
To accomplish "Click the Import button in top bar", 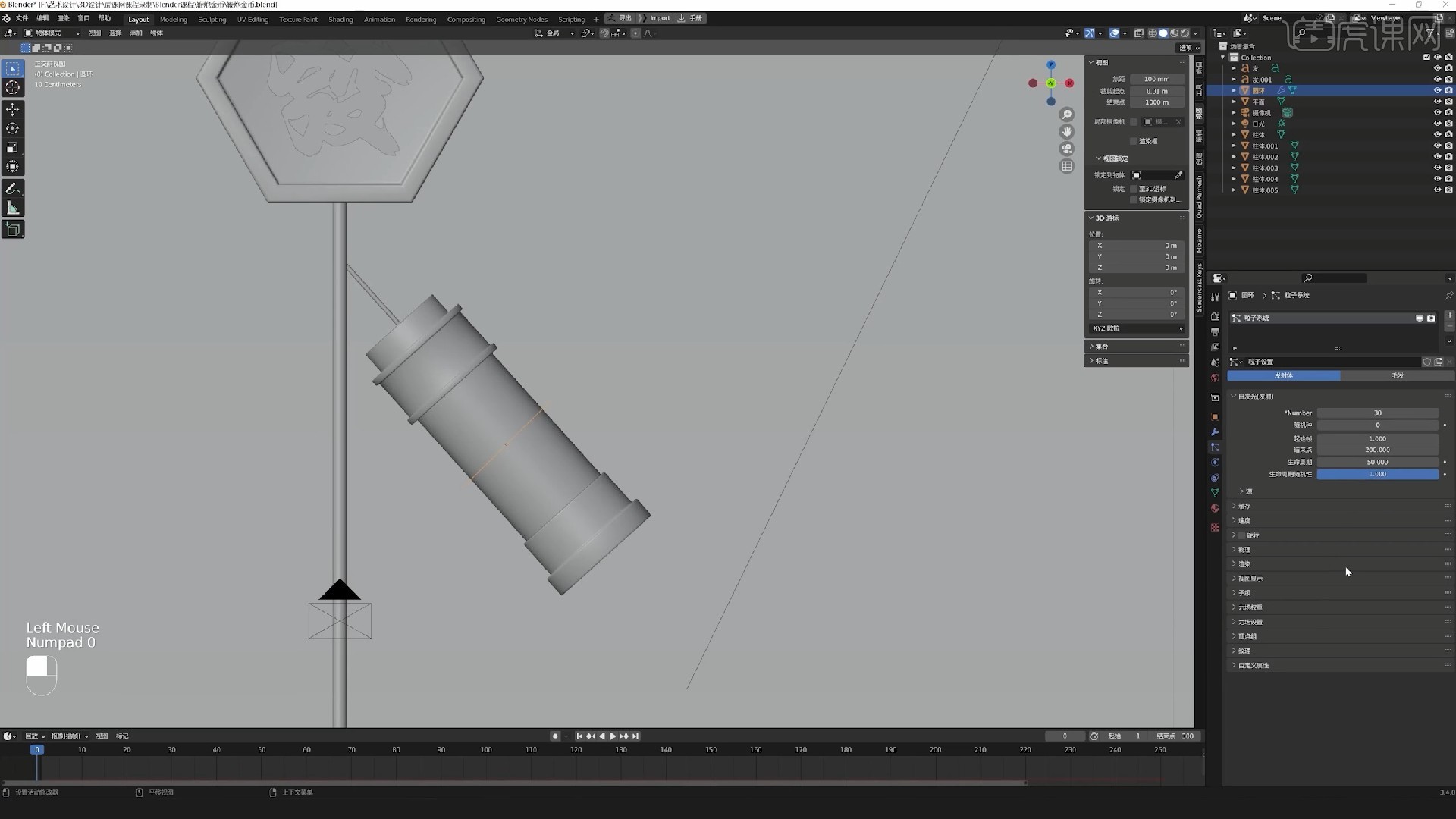I will [x=660, y=18].
